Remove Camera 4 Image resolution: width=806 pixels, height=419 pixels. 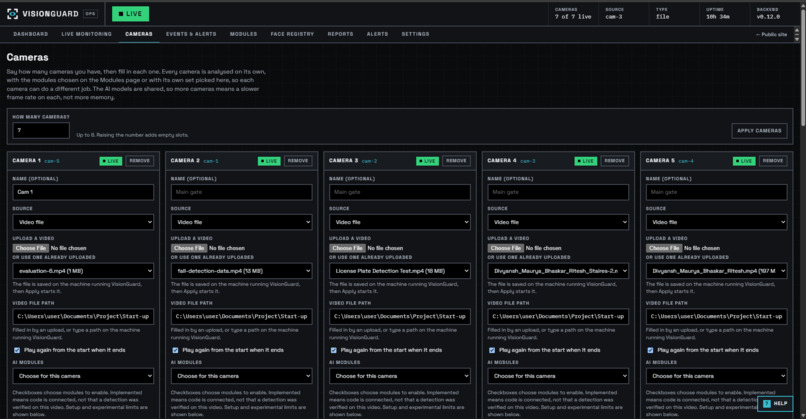click(615, 161)
